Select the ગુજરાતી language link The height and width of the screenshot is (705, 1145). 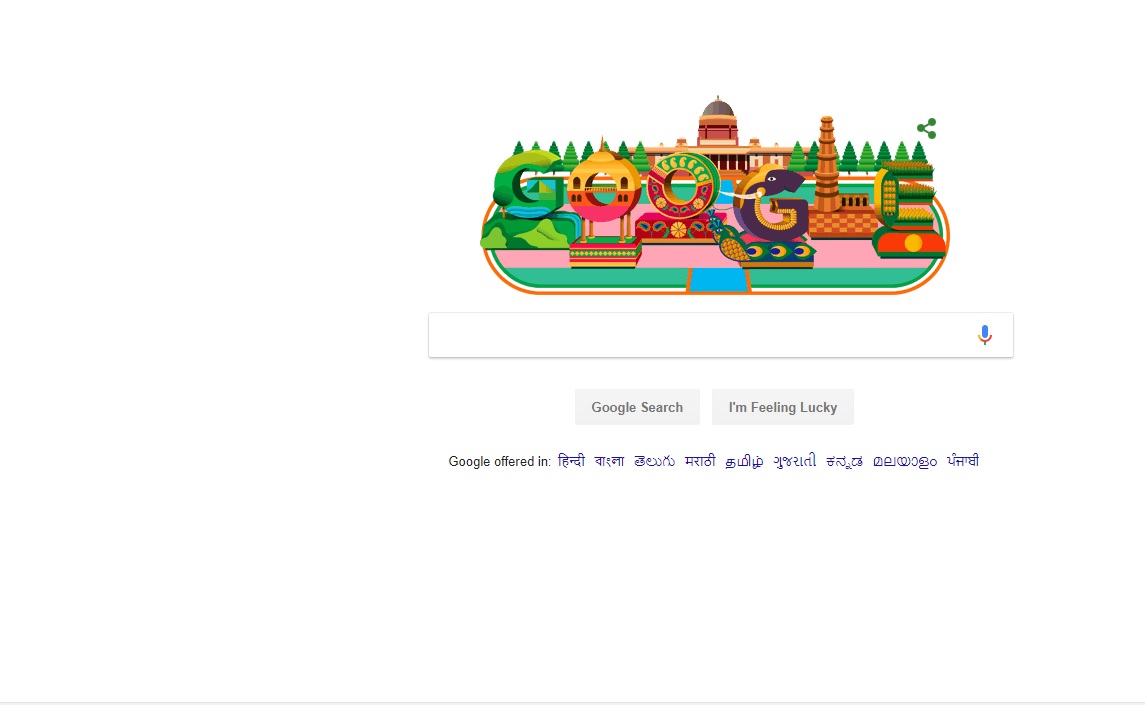[x=794, y=461]
